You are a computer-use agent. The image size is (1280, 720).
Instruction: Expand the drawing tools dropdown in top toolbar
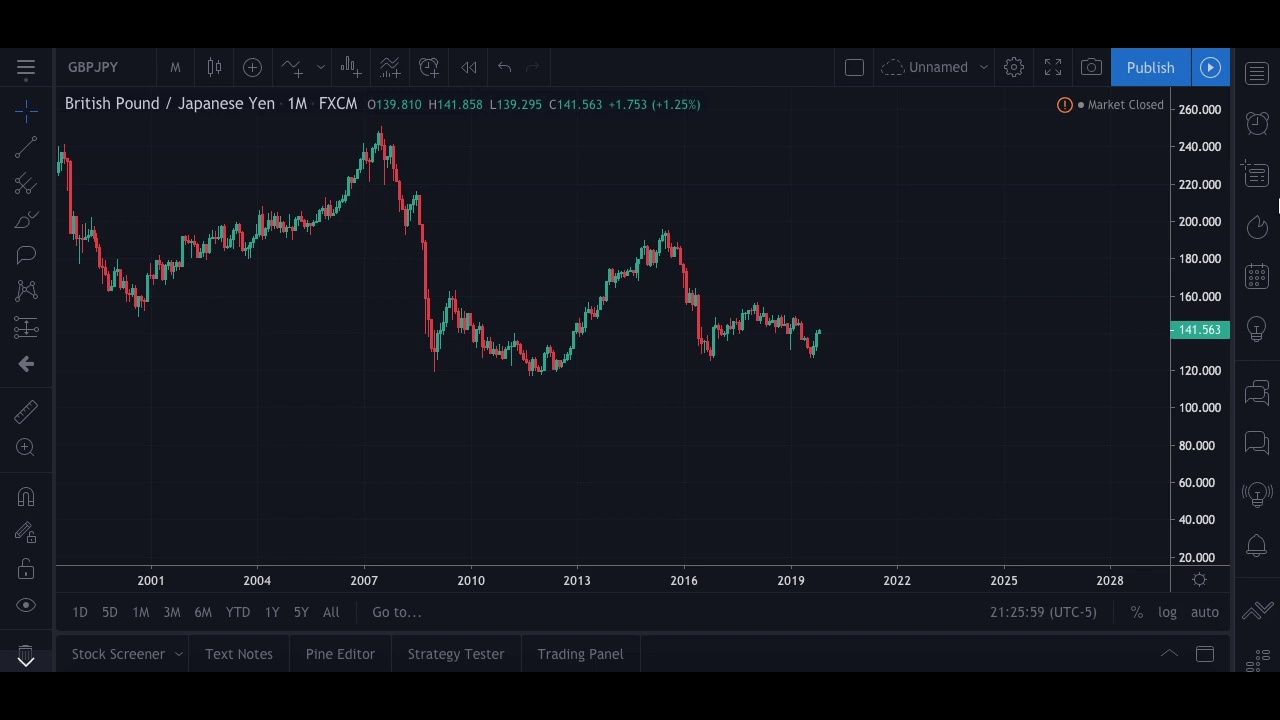coord(320,67)
